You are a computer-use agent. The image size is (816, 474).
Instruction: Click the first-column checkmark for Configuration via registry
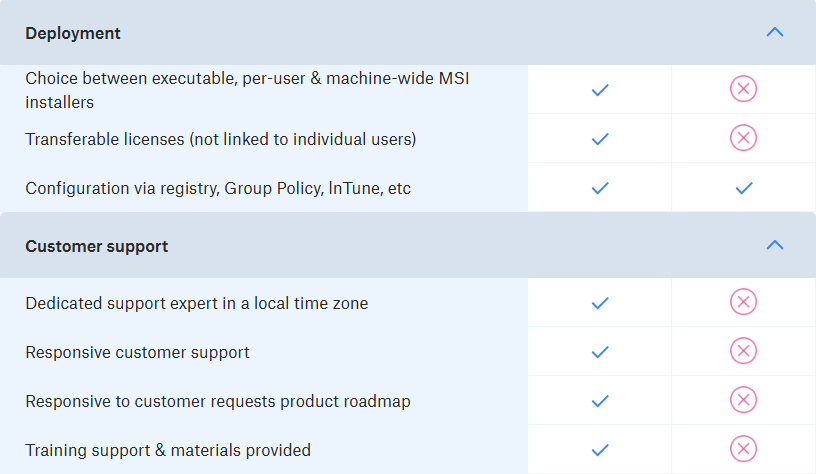pyautogui.click(x=600, y=188)
